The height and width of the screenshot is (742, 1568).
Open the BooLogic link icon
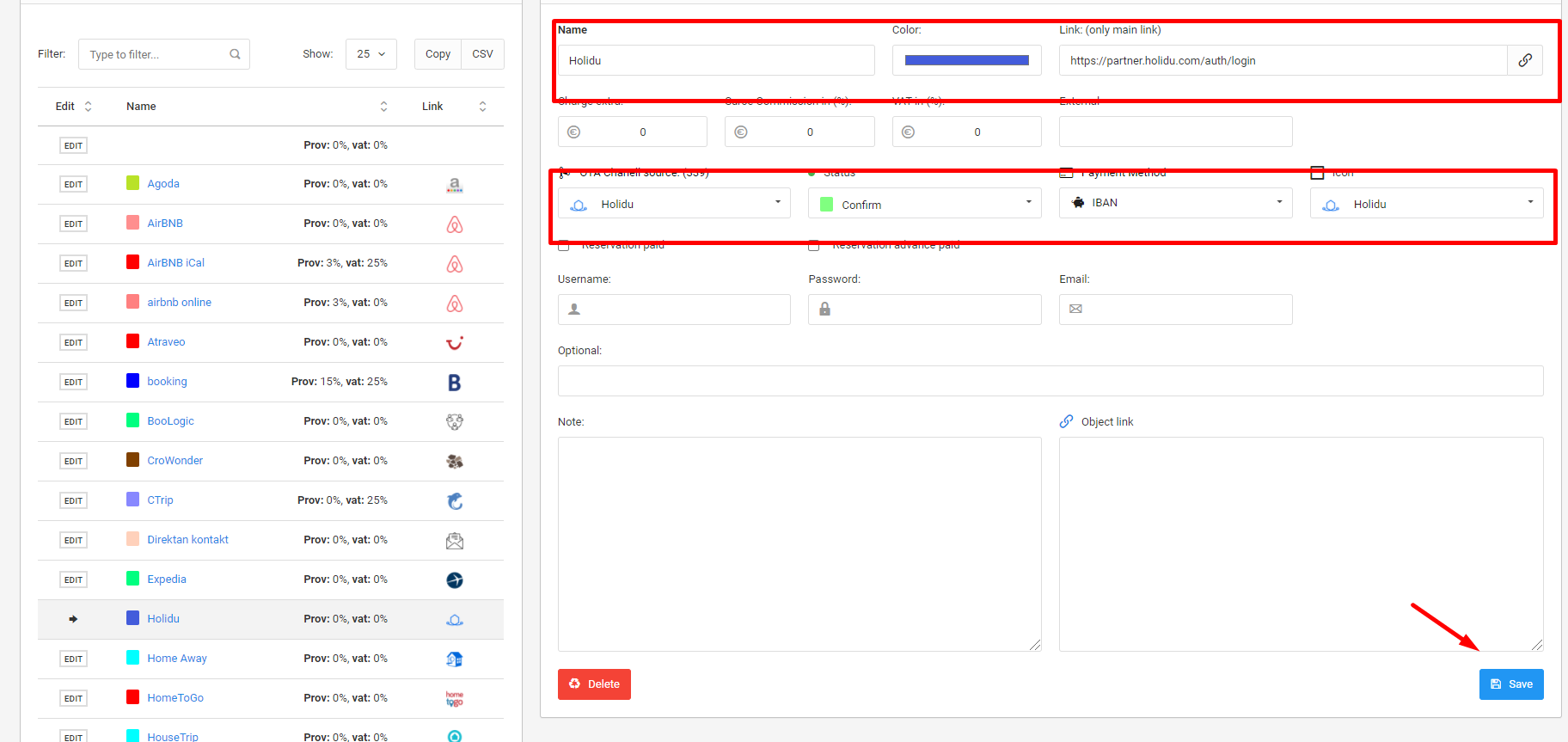click(x=455, y=422)
